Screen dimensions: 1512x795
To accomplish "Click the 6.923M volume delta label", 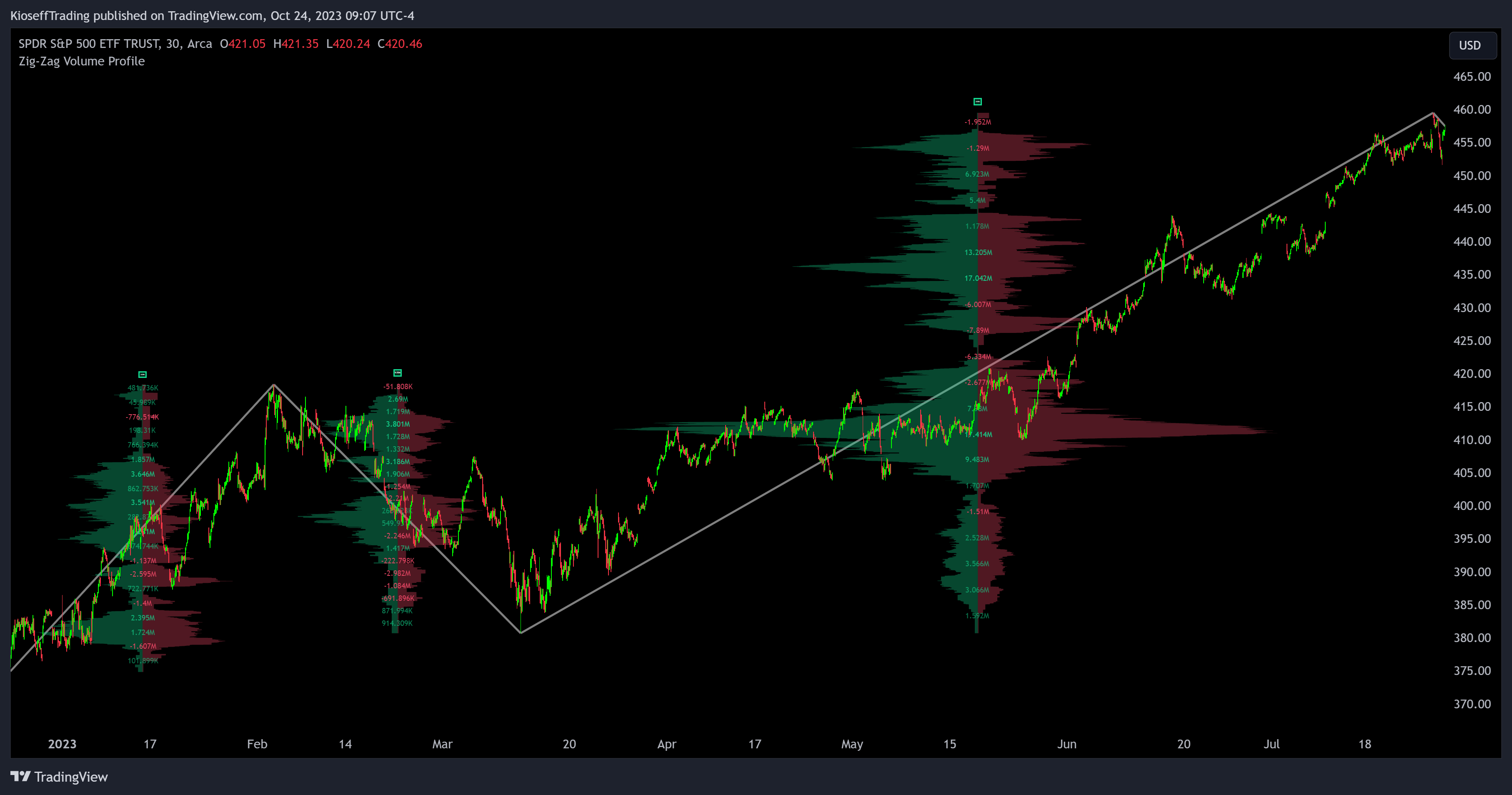I will coord(977,174).
